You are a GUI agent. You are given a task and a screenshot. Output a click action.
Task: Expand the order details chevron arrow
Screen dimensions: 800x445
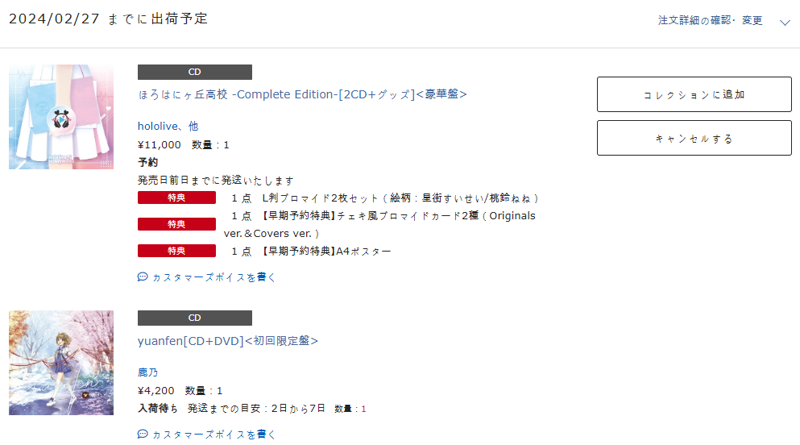[x=785, y=22]
